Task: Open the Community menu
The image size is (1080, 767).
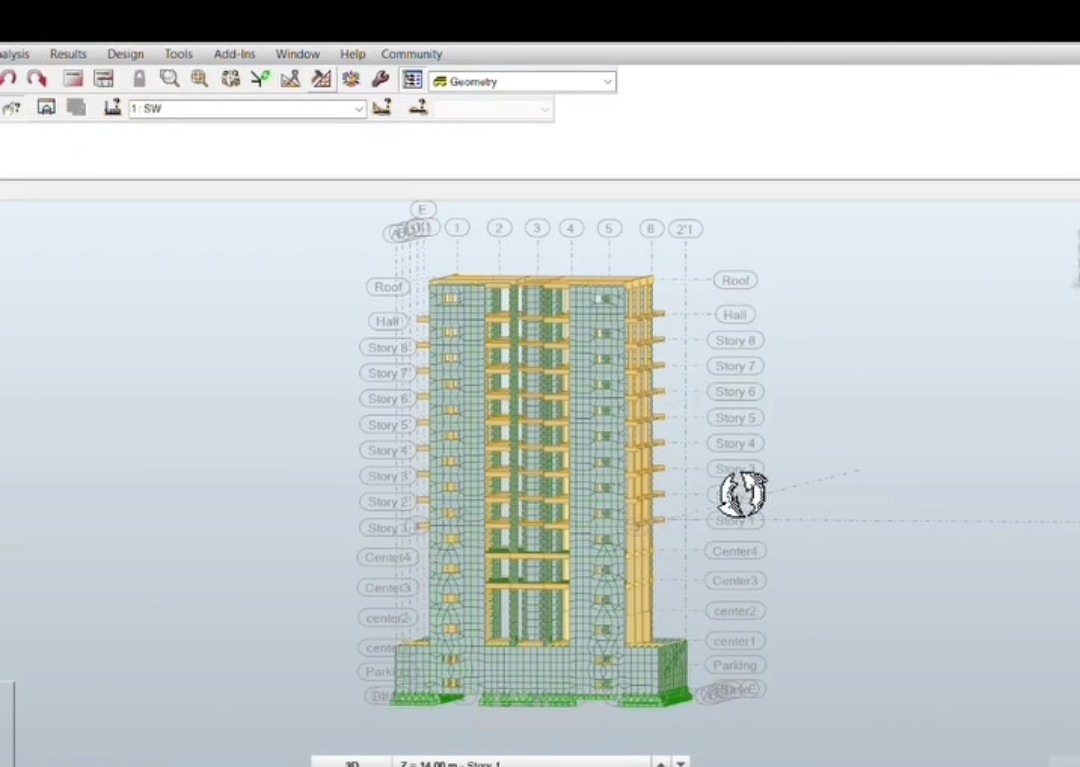Action: (x=412, y=54)
